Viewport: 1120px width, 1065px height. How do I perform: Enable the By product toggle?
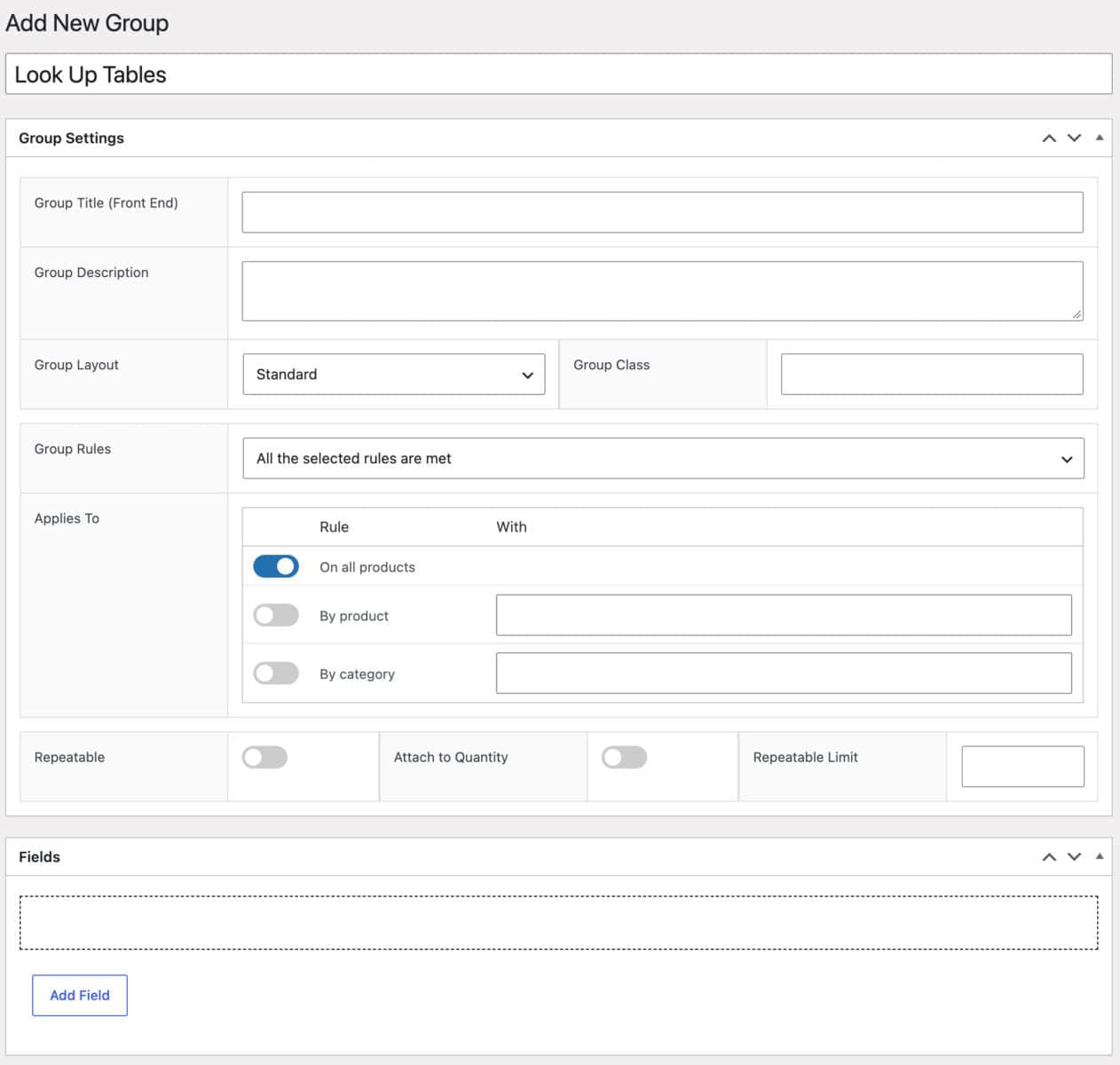276,615
